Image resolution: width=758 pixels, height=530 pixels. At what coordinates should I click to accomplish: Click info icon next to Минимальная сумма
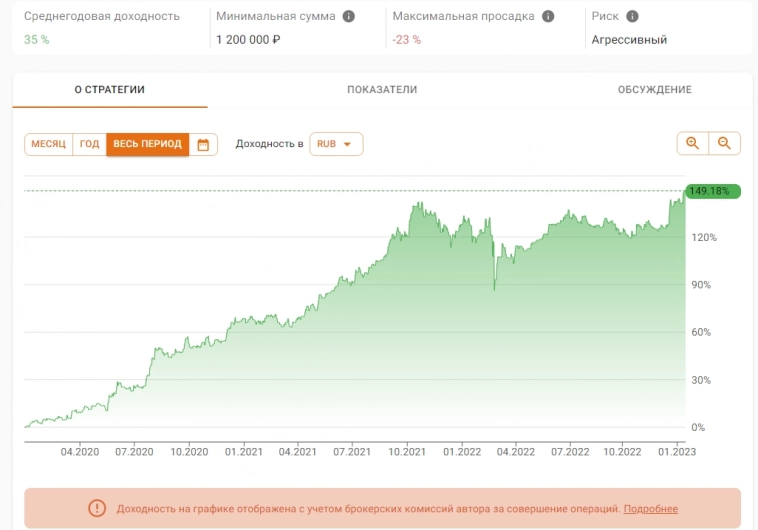click(x=348, y=17)
